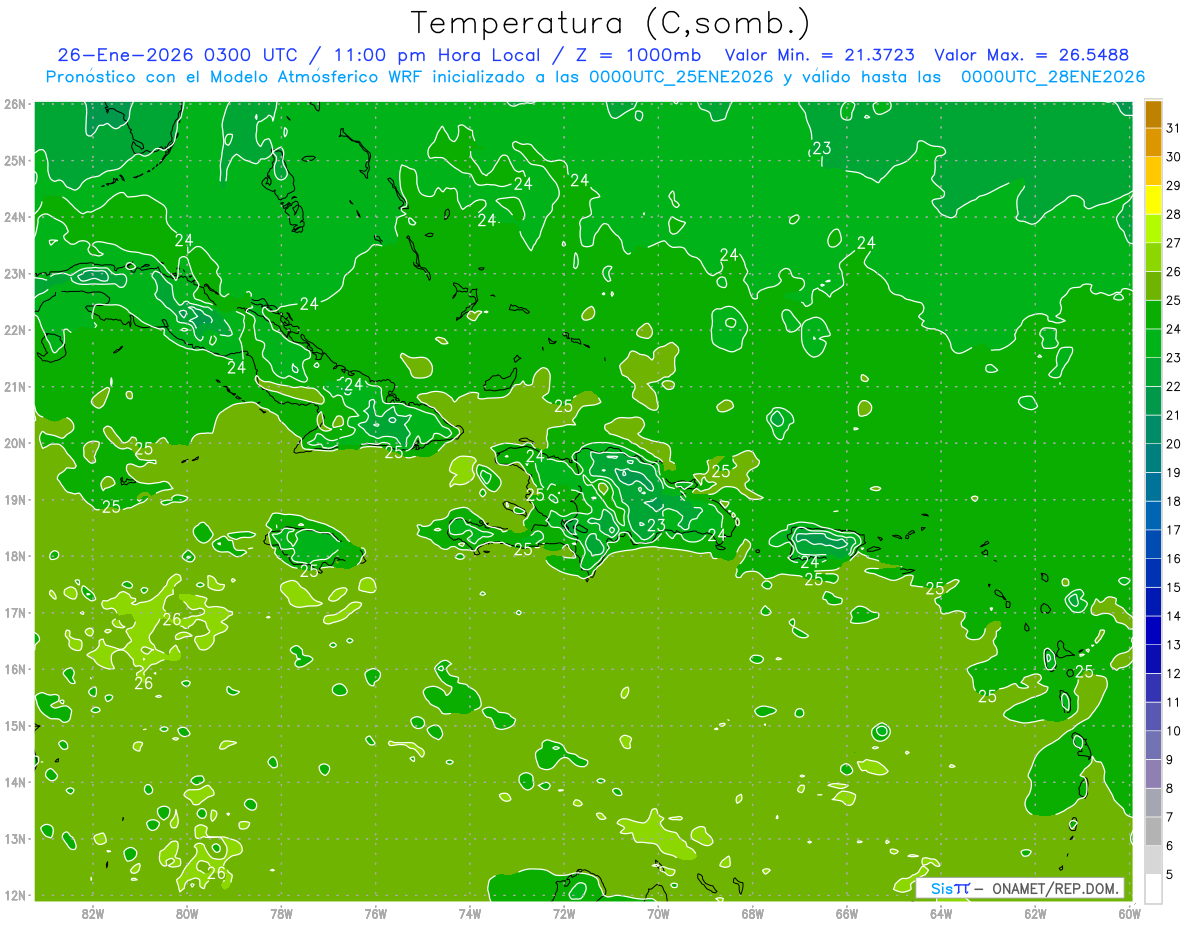Click the 21N latitude axis label
This screenshot has height=927, width=1200.
14,386
